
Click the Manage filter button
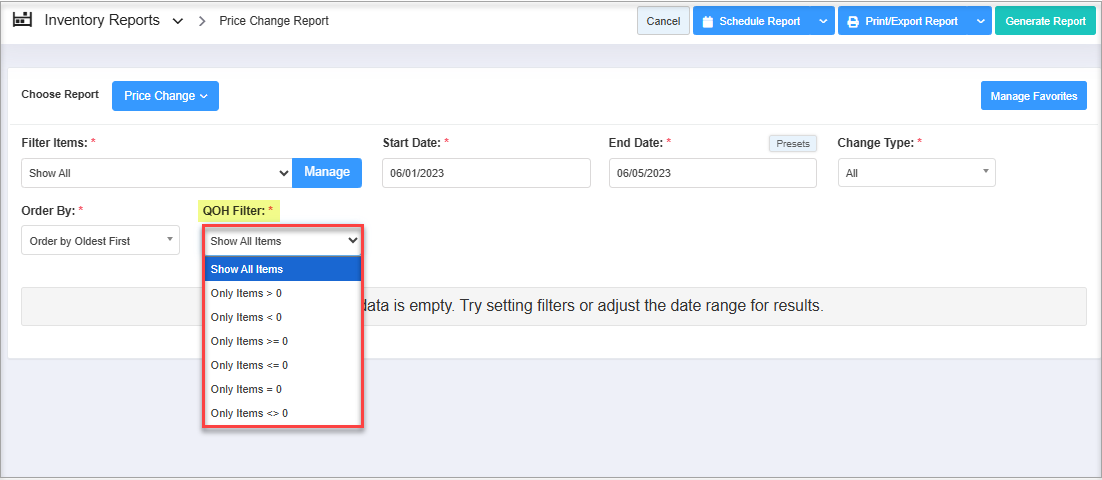tap(327, 172)
